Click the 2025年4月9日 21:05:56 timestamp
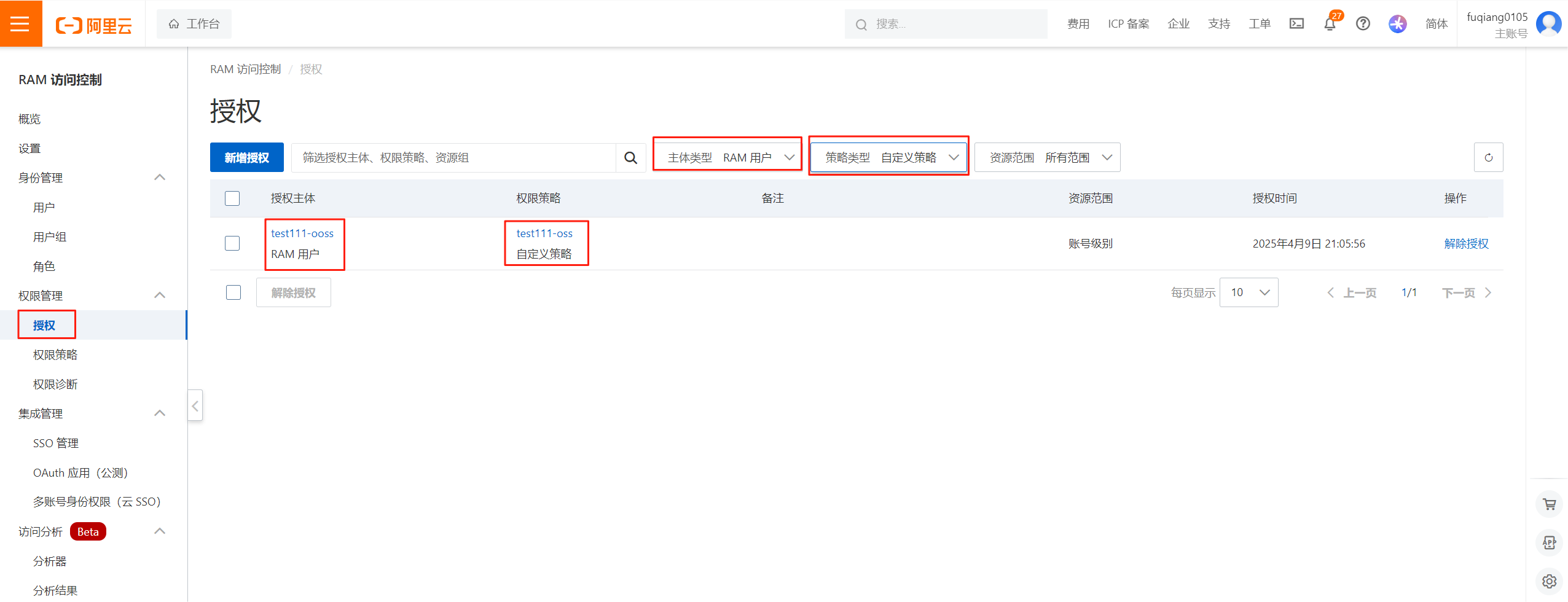The width and height of the screenshot is (1568, 602). 1309,244
